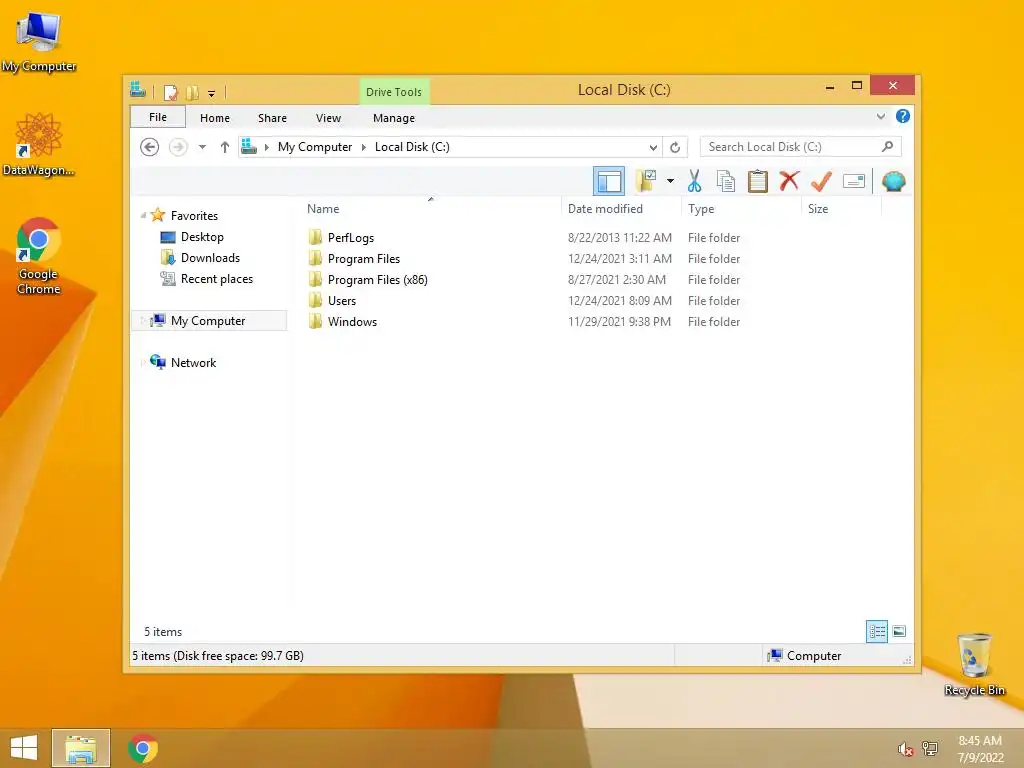1024x768 pixels.
Task: Open the Drive Tools contextual tab
Action: click(394, 92)
